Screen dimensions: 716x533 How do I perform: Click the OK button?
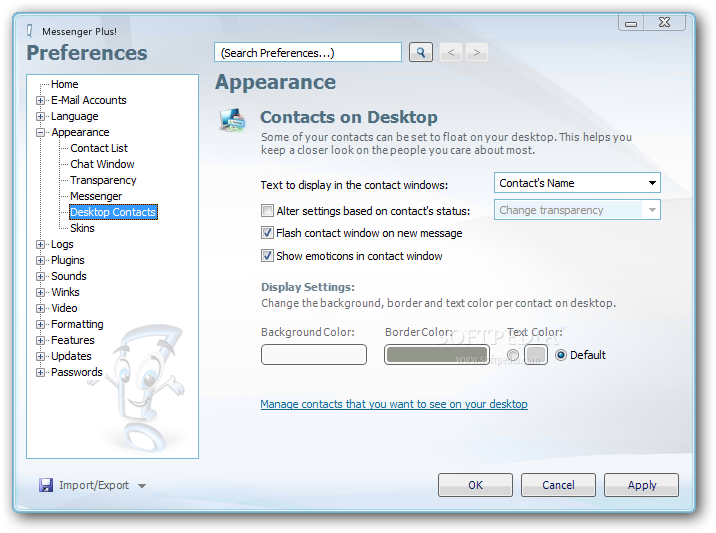coord(475,485)
